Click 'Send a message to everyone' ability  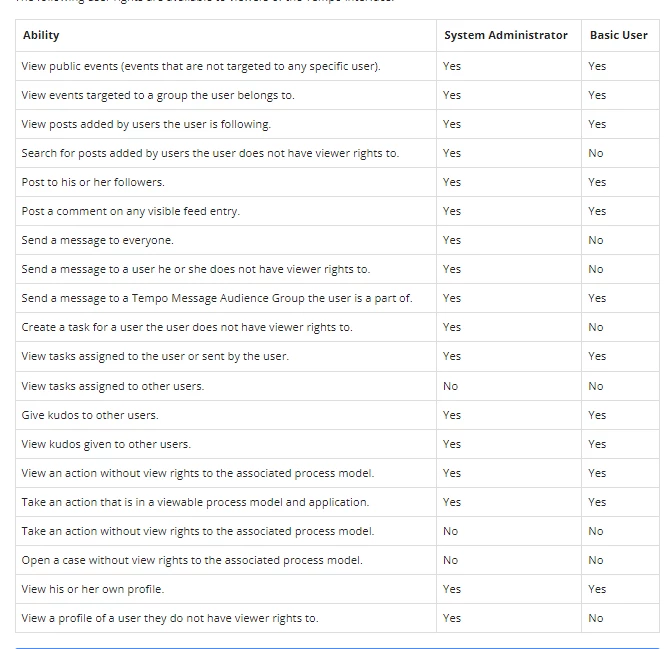(x=97, y=241)
